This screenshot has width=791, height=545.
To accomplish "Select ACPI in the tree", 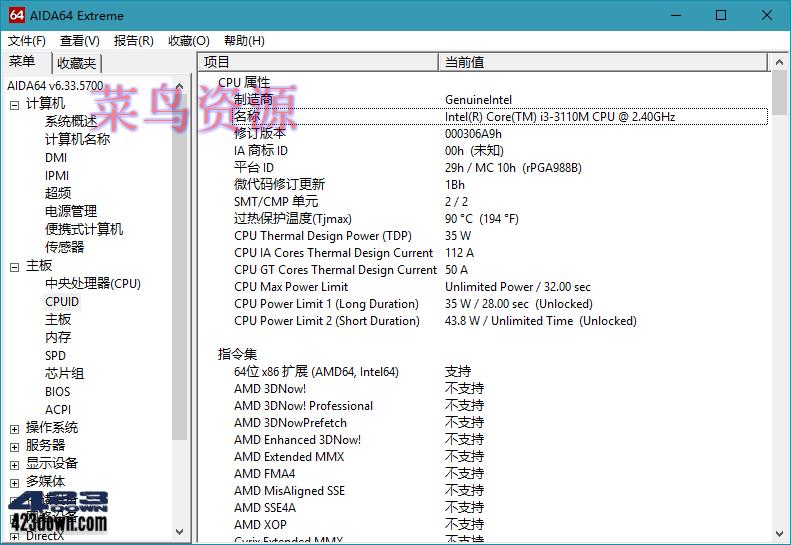I will [x=58, y=409].
